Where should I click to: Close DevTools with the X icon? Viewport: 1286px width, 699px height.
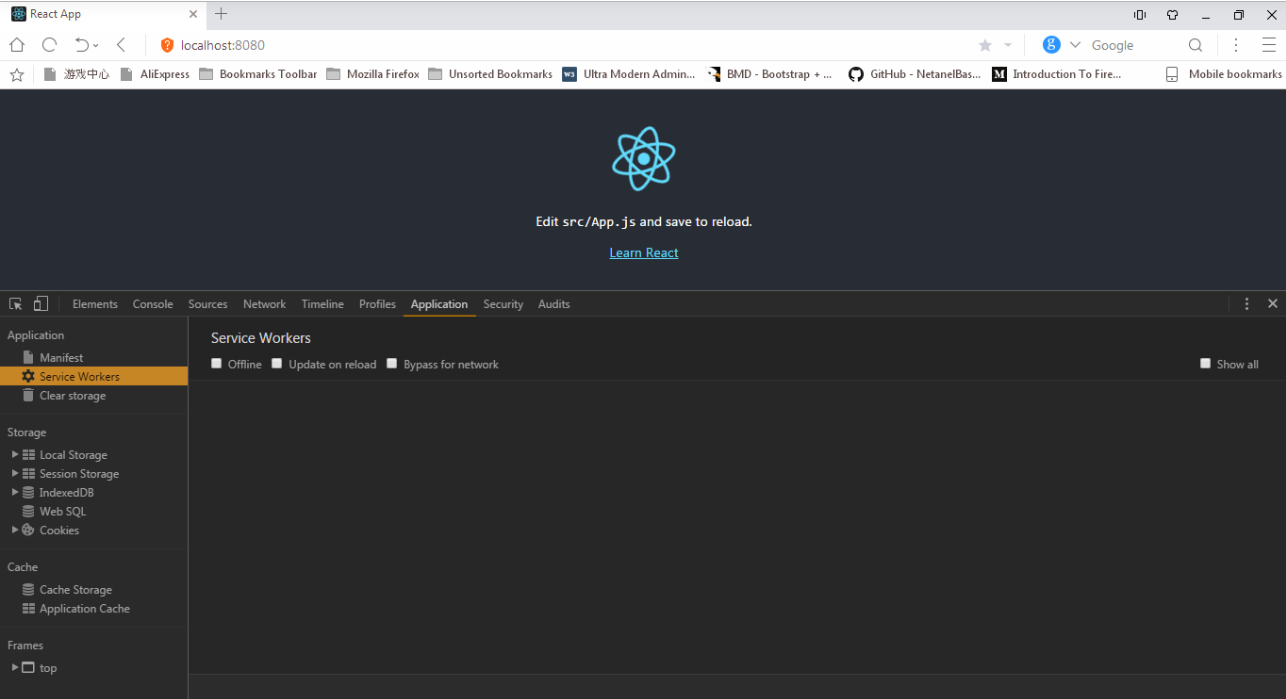point(1272,304)
